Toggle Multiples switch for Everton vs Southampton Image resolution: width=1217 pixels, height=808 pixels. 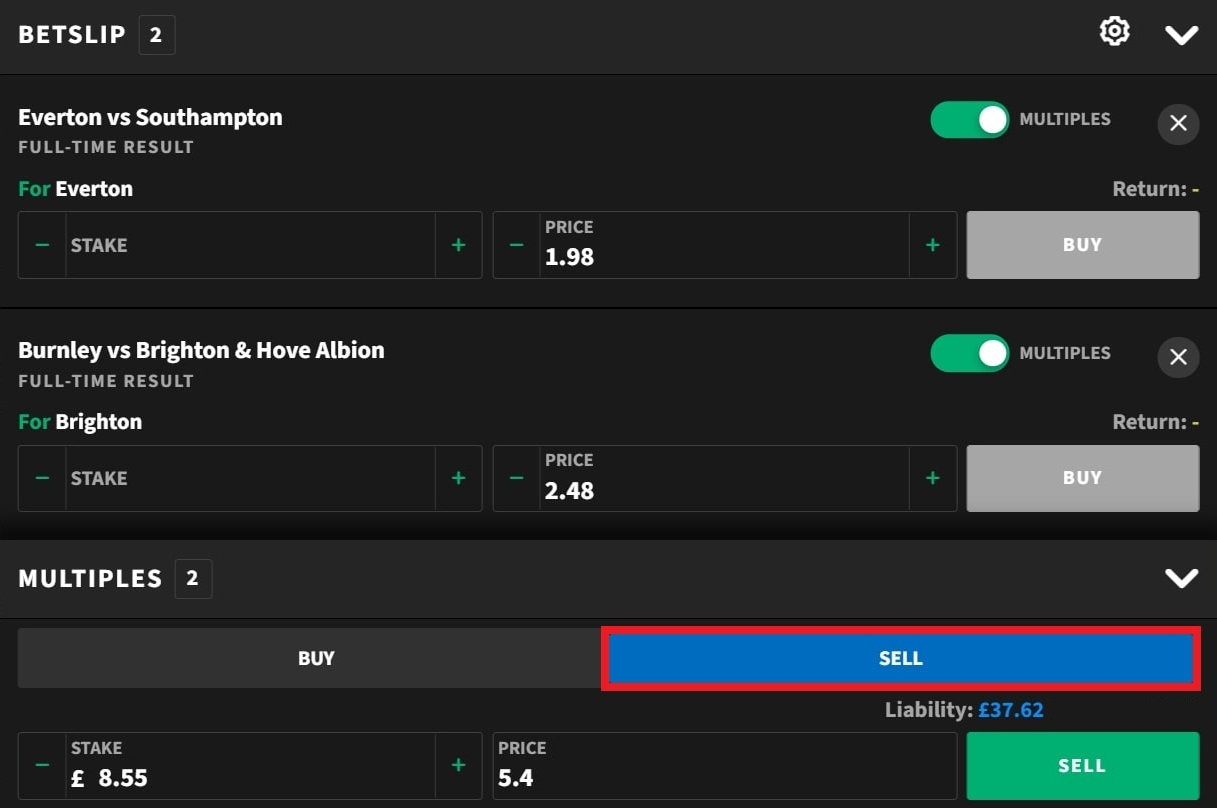pyautogui.click(x=969, y=120)
